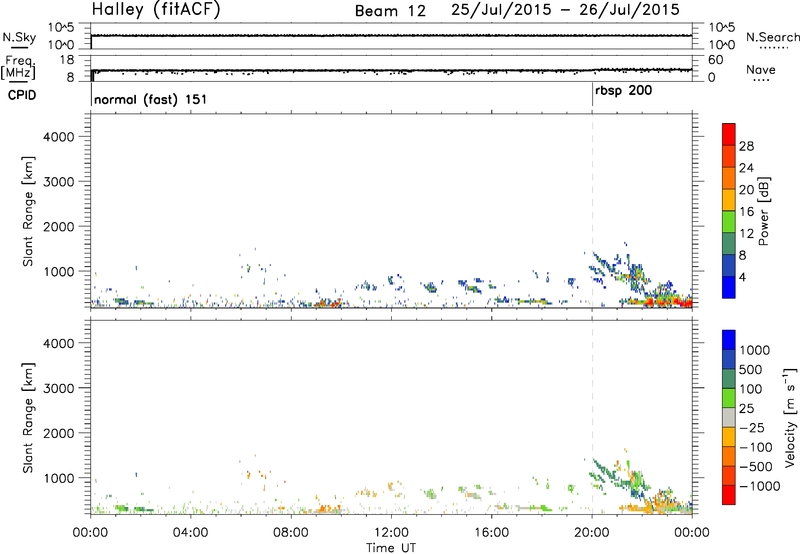
Task: Click the frequency trace line in the Freq. panel
Action: coord(391,70)
